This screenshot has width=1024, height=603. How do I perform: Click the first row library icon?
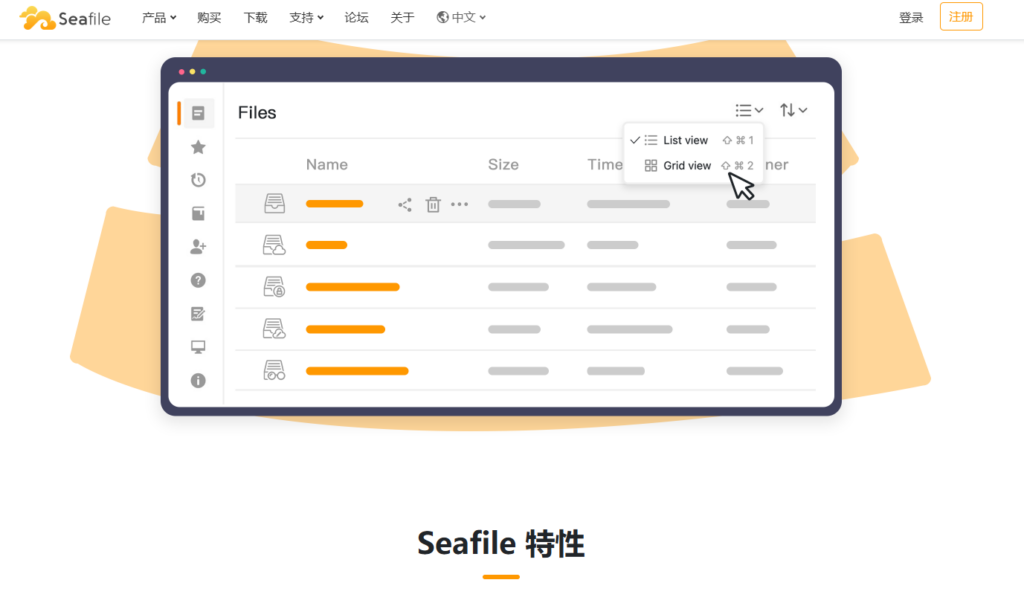point(274,203)
